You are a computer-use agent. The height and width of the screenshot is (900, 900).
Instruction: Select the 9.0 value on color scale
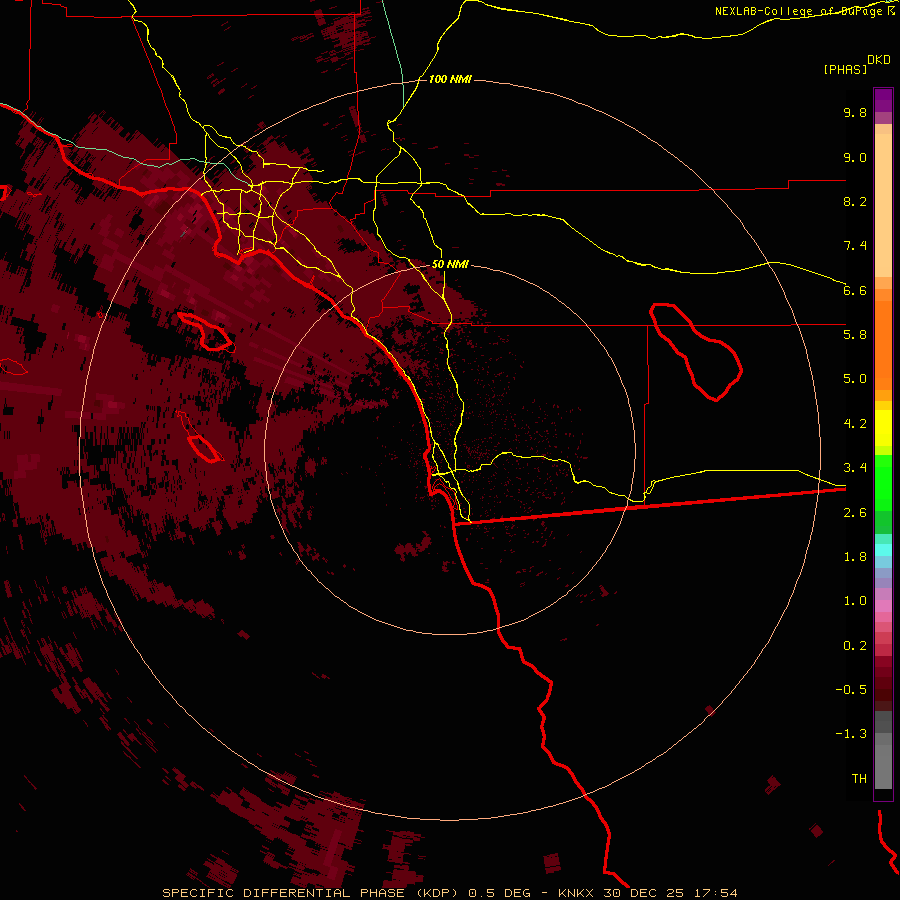855,157
